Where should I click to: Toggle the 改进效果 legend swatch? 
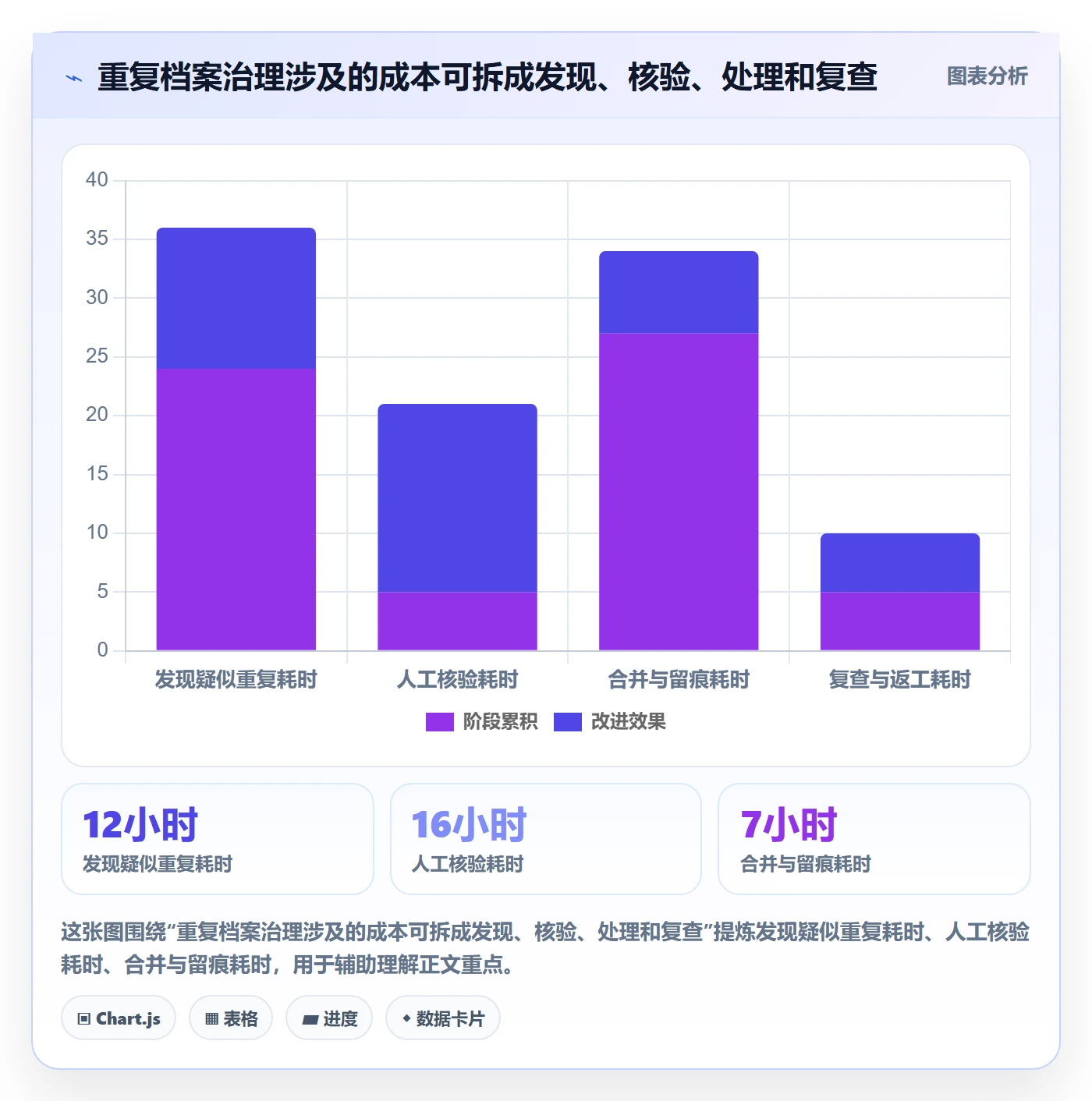click(x=568, y=722)
